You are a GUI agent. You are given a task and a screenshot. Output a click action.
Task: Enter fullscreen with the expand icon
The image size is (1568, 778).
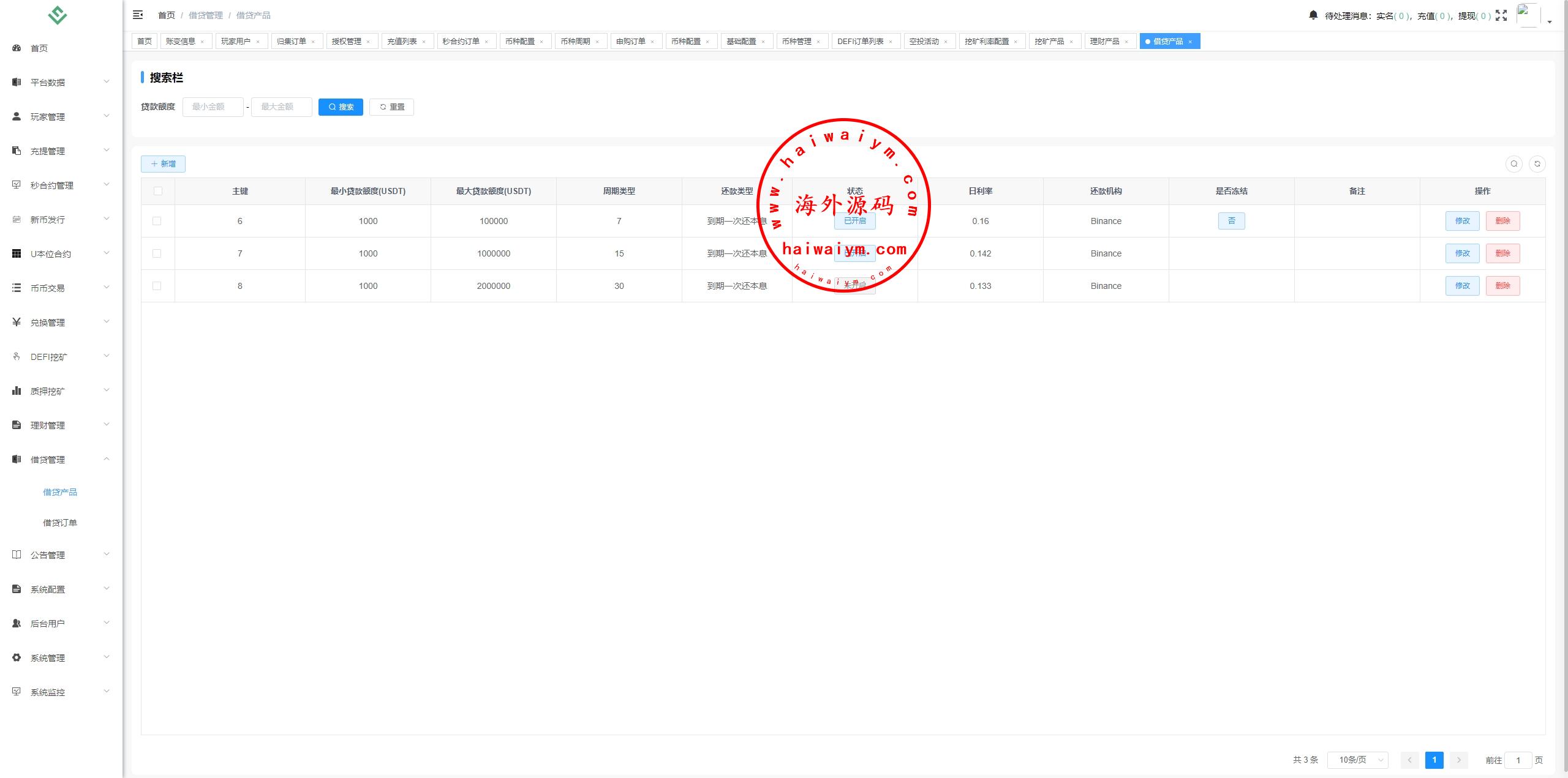(1501, 15)
